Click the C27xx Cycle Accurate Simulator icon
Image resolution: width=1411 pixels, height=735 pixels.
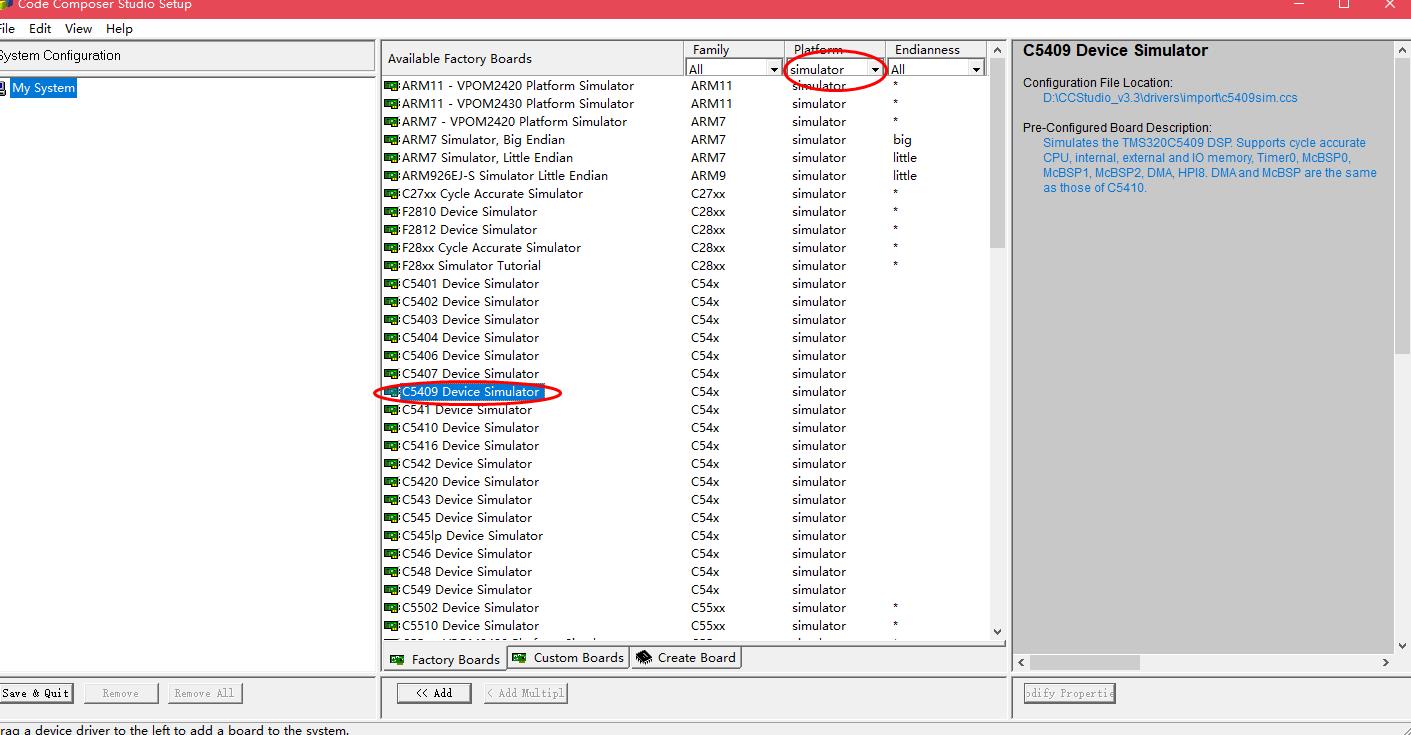(x=391, y=194)
